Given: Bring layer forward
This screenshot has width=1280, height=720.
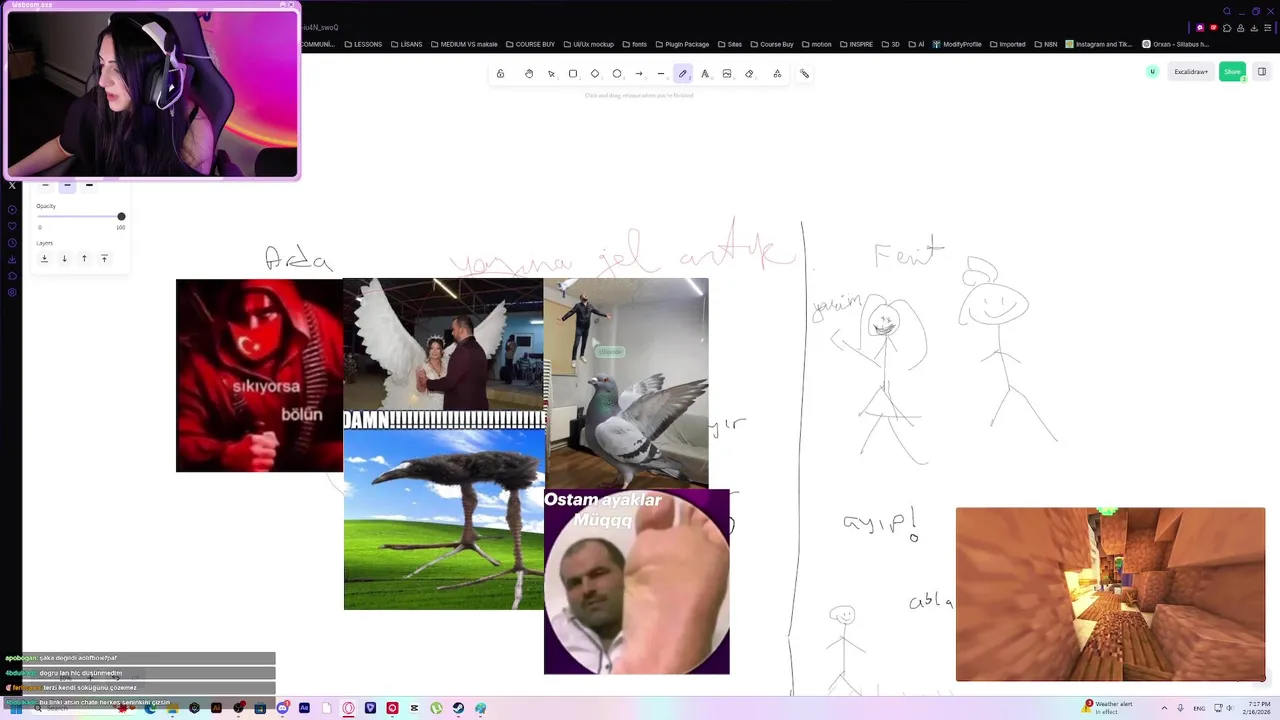Looking at the screenshot, I should (x=84, y=258).
